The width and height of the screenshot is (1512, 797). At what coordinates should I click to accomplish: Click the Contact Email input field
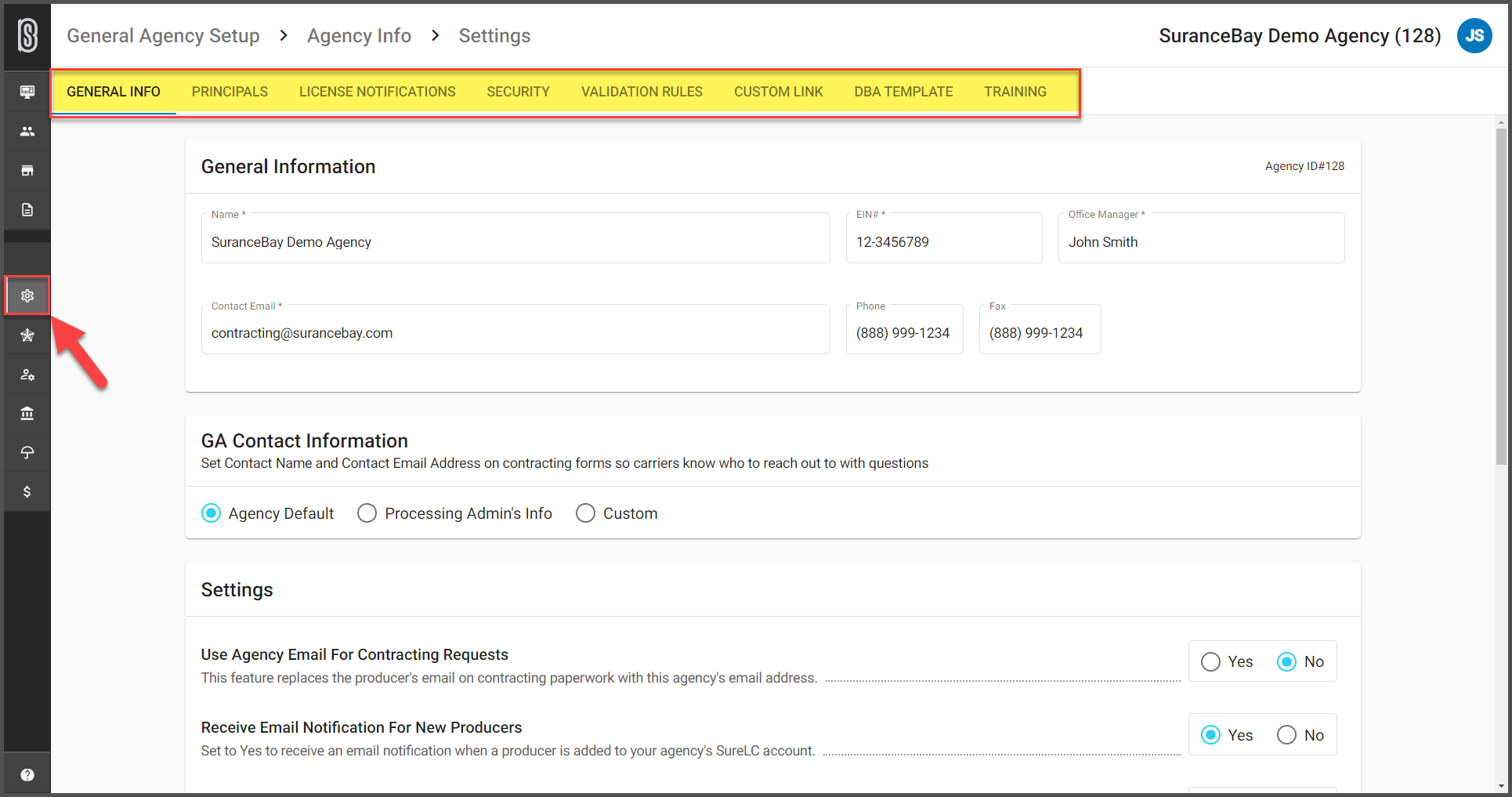[515, 329]
